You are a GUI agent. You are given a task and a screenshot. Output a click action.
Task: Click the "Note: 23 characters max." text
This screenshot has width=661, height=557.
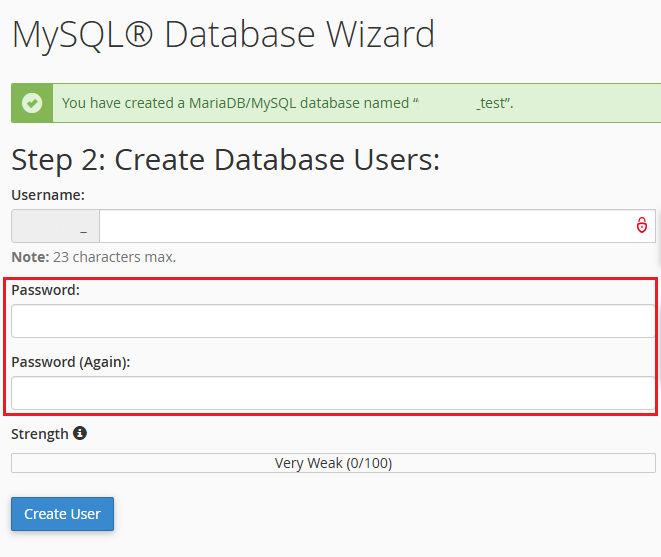(94, 257)
